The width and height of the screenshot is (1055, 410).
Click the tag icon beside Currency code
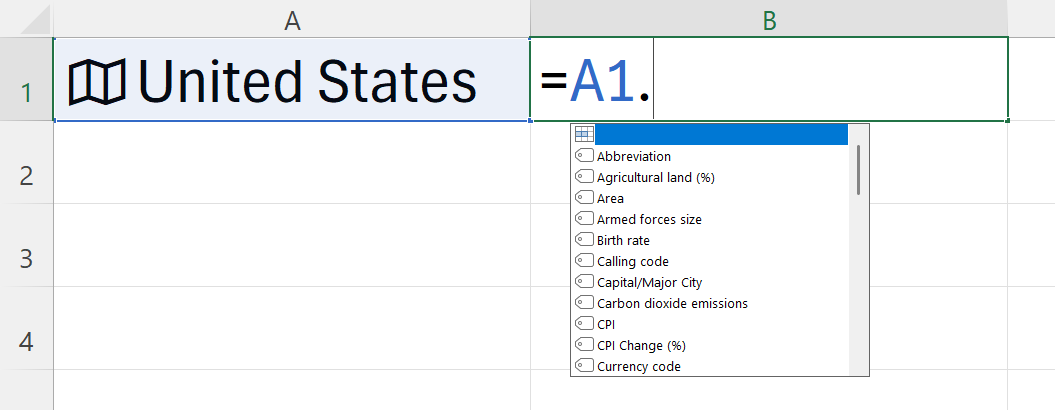click(x=584, y=365)
